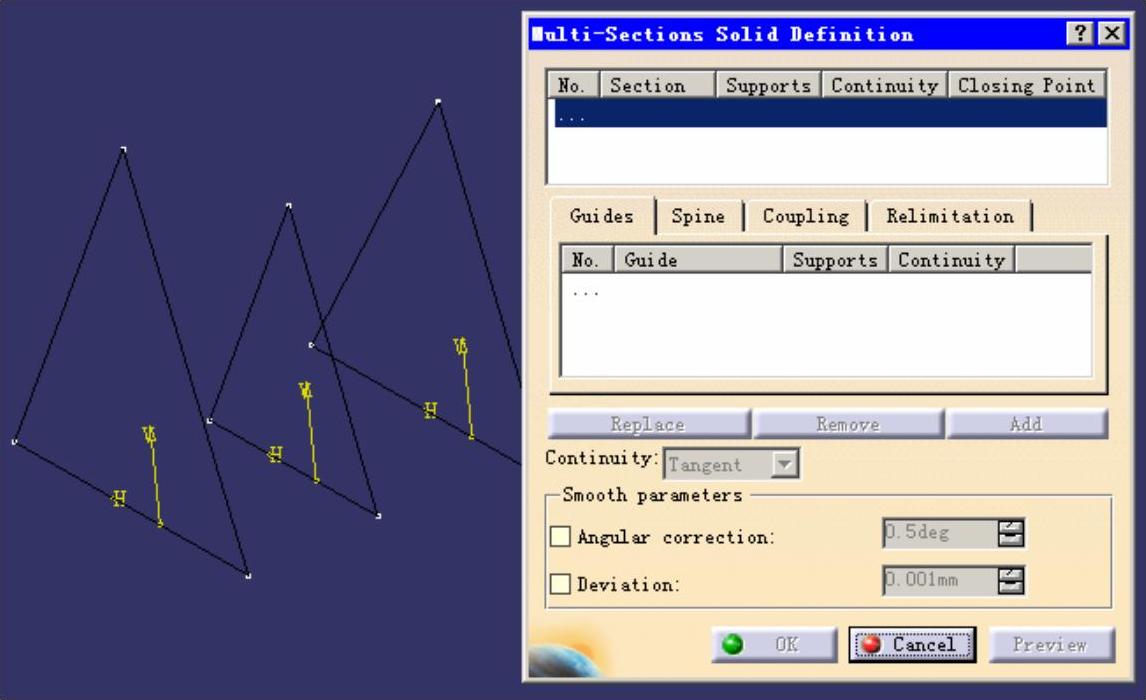Click the Add button
This screenshot has height=700, width=1146.
pos(1026,424)
